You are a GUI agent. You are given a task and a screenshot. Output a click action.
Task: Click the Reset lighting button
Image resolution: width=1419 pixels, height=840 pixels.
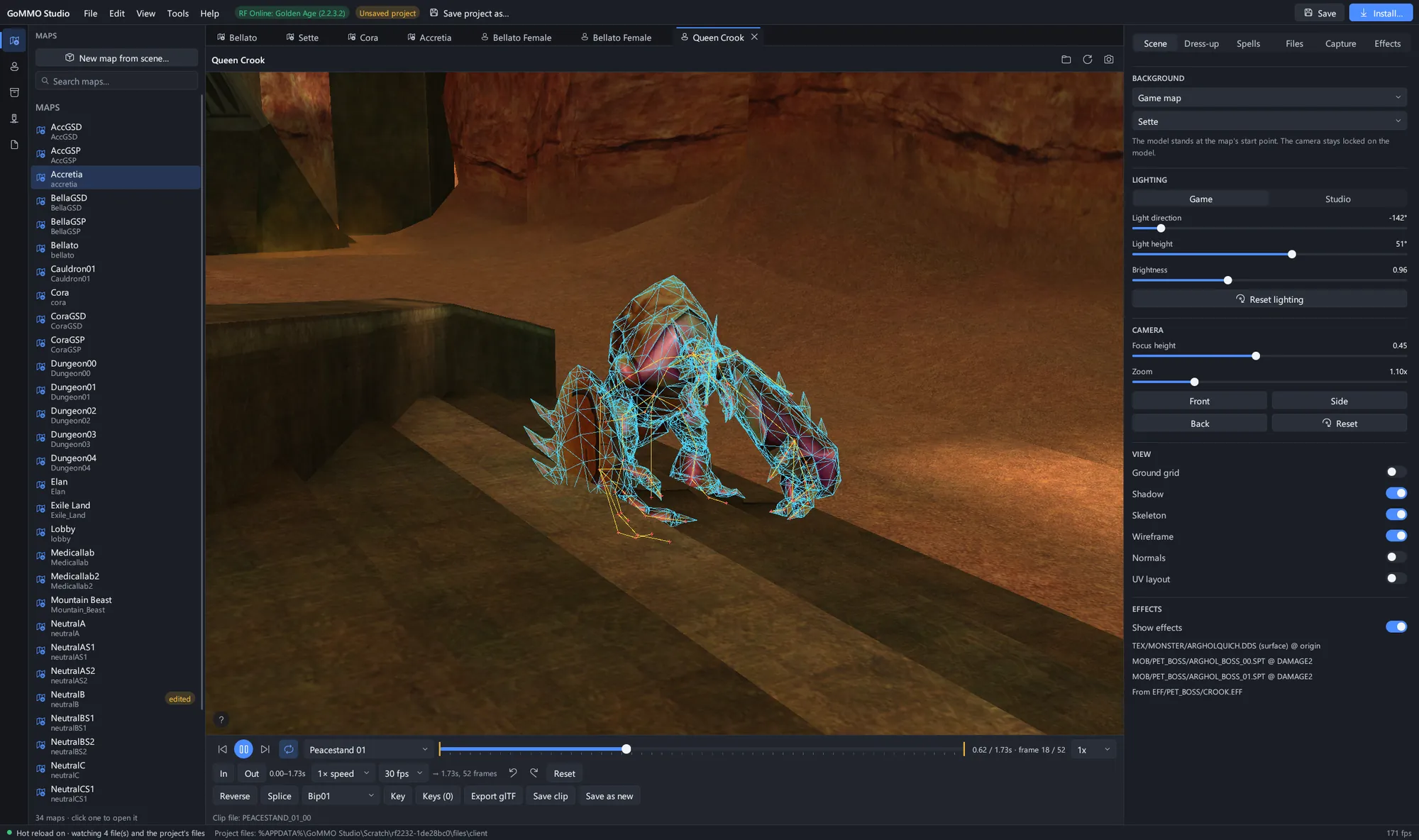coord(1269,299)
